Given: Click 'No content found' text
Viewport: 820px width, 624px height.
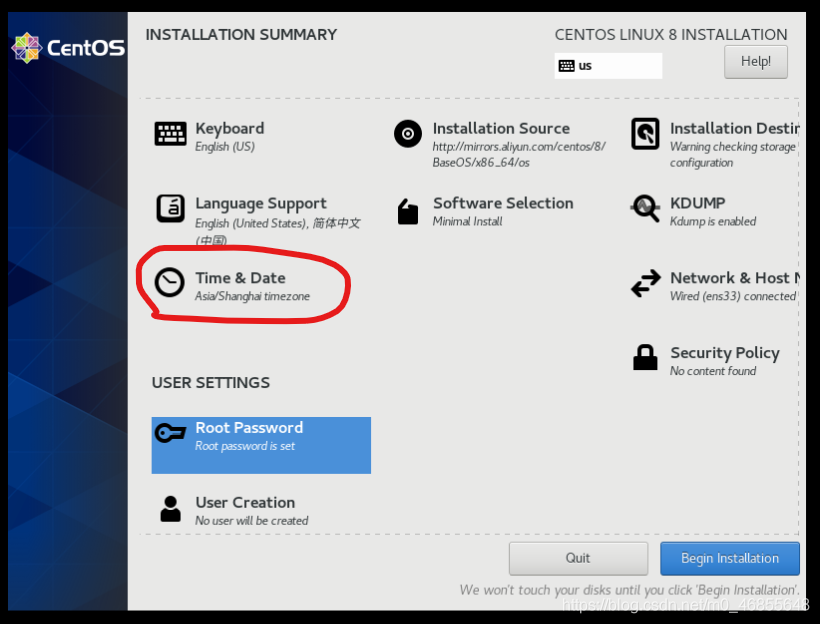Looking at the screenshot, I should [x=713, y=371].
